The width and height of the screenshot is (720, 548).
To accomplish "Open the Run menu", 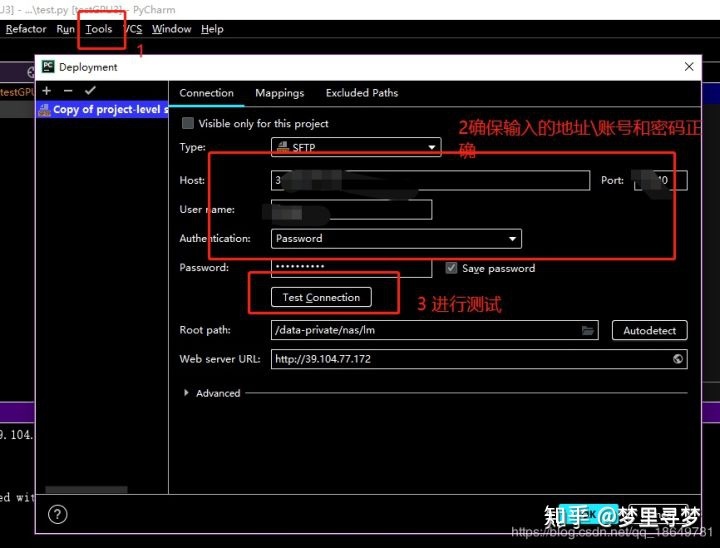I will click(65, 29).
